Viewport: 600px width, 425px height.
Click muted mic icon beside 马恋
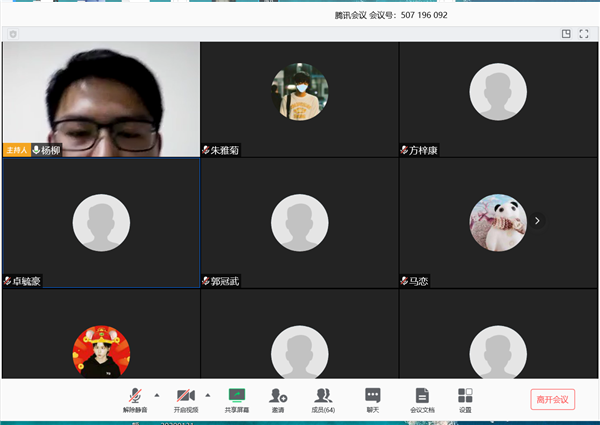[x=404, y=281]
